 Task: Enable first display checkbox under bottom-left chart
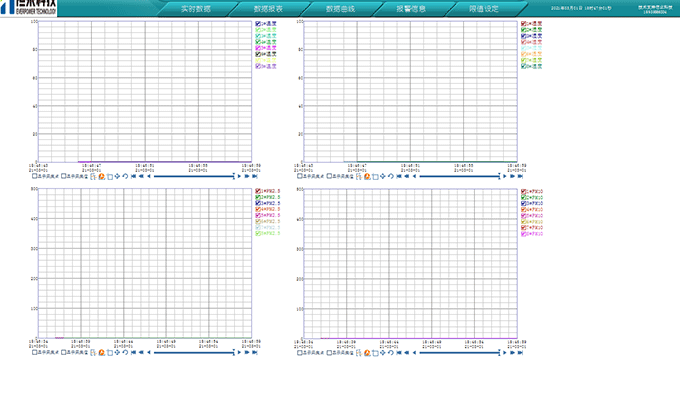pos(35,352)
